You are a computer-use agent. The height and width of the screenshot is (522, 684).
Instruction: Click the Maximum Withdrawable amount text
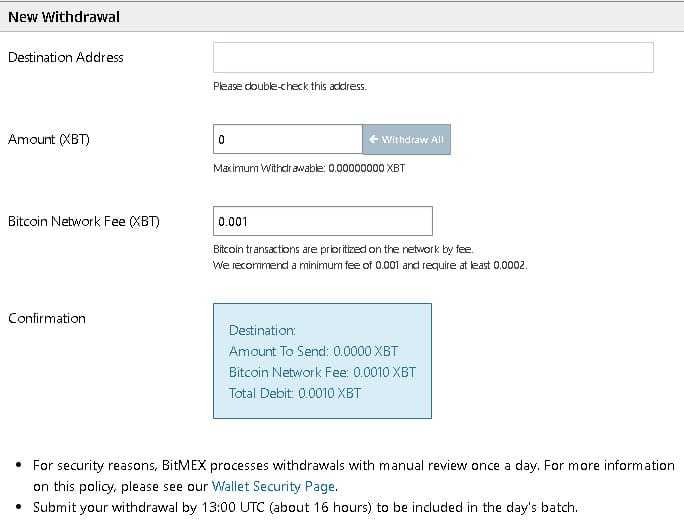[309, 168]
